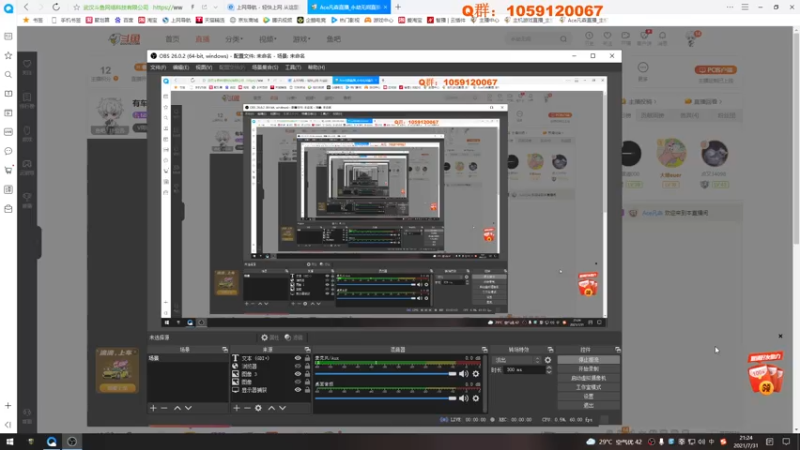Click the Douyu site search box

(533, 39)
